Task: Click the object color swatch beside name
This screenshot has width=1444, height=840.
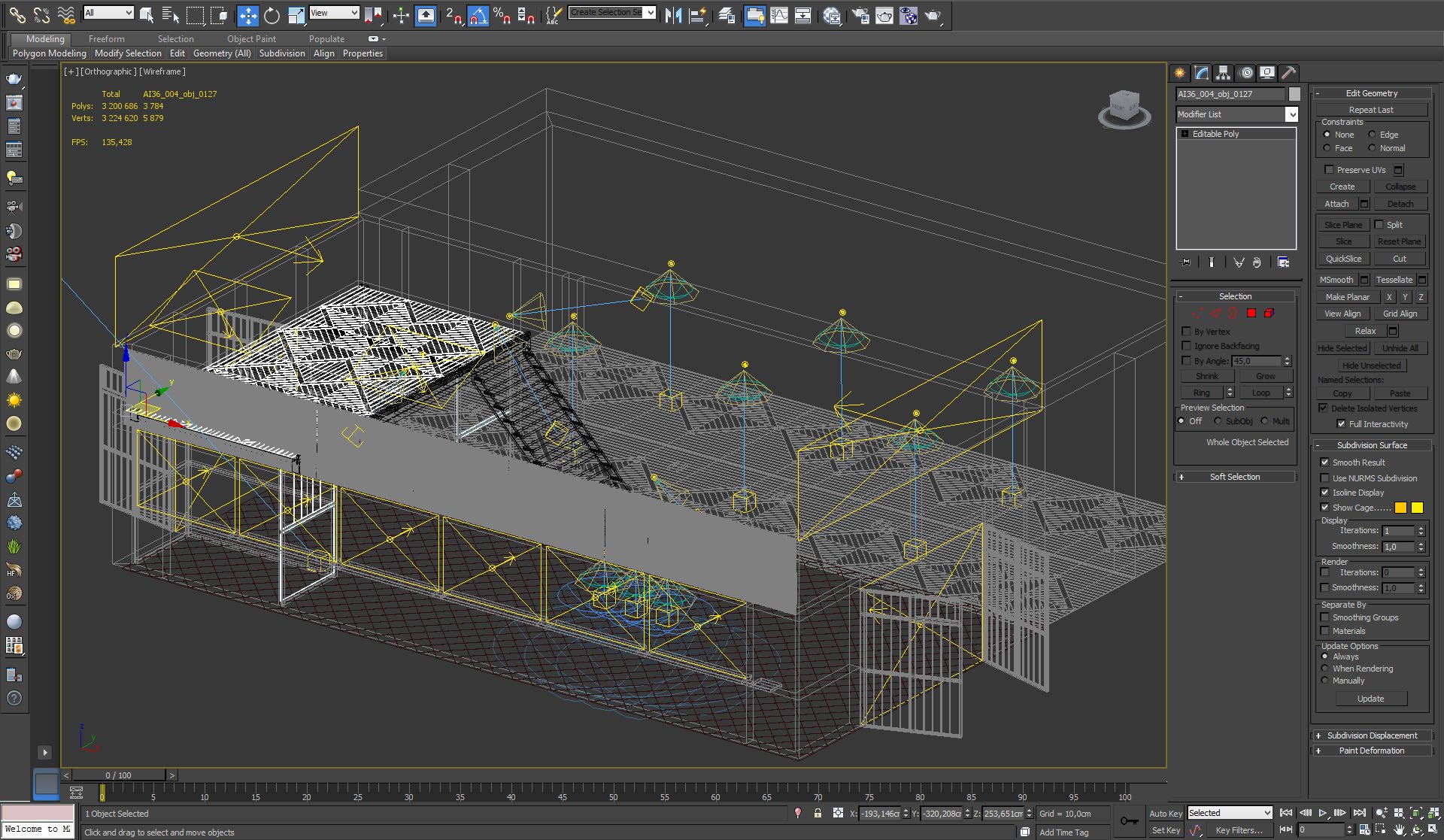Action: (1294, 94)
